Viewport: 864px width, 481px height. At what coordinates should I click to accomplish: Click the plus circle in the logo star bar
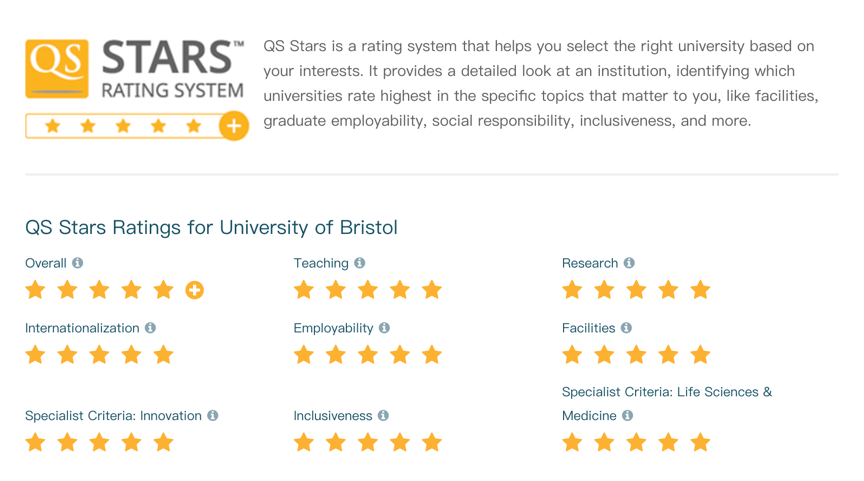(x=234, y=126)
